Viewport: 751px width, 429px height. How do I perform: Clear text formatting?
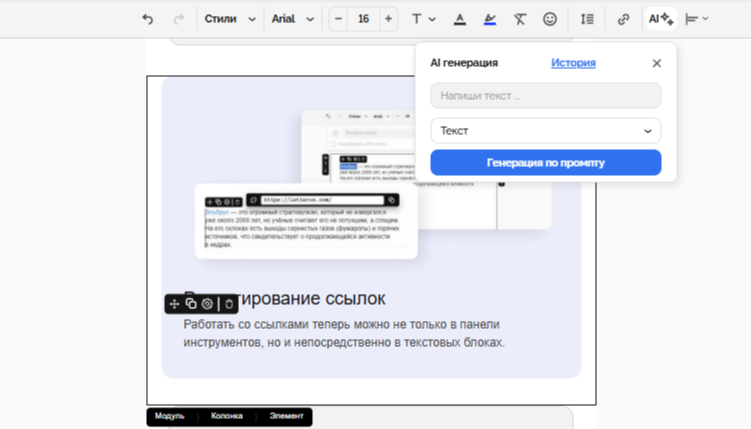coord(520,19)
